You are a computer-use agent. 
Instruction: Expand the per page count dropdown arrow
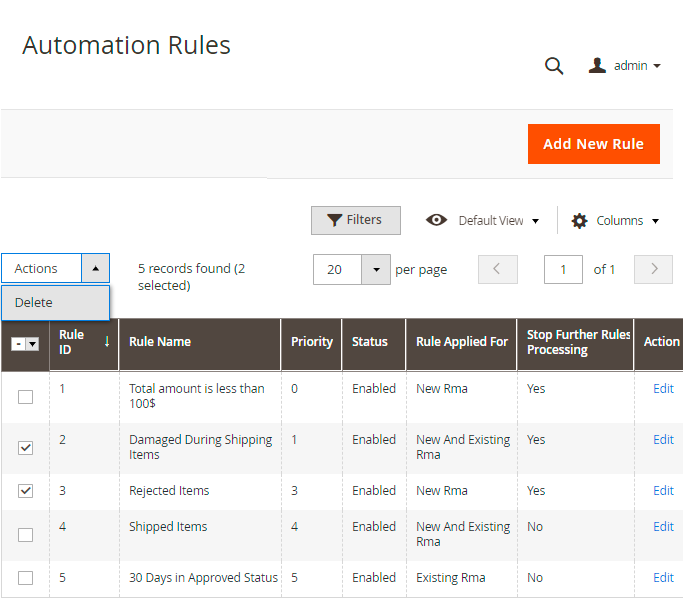pyautogui.click(x=376, y=269)
